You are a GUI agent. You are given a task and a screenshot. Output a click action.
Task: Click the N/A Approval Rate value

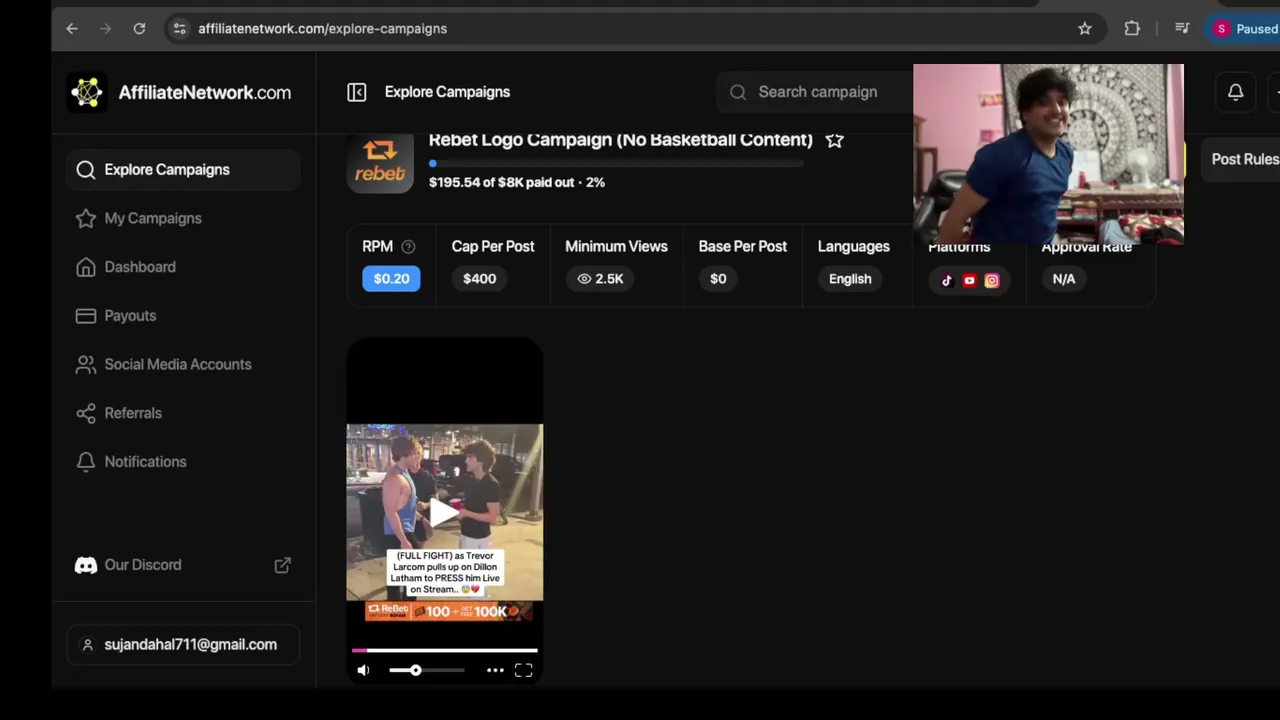pos(1064,279)
